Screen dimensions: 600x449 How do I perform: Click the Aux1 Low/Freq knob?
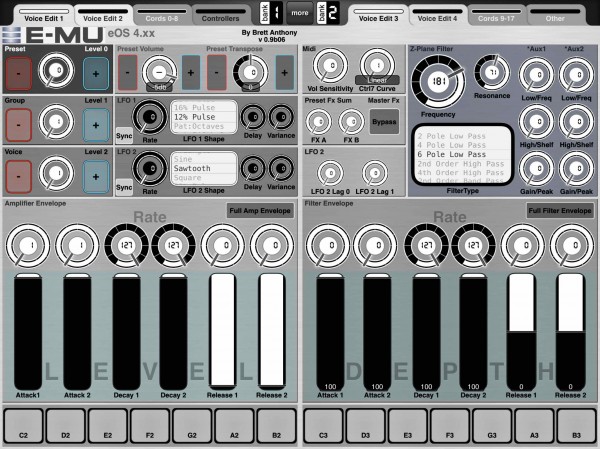tap(536, 75)
